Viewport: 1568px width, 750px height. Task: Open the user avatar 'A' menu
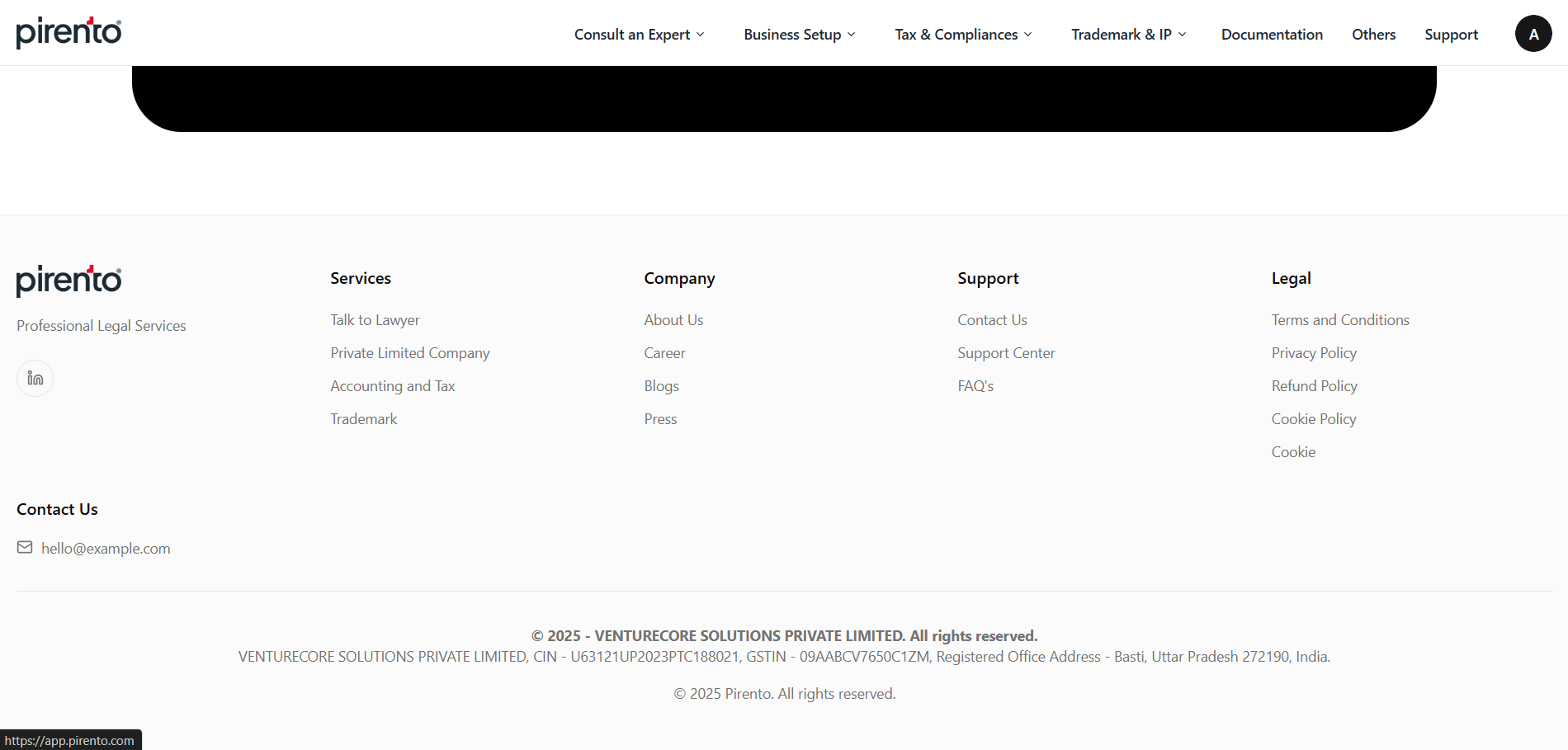[1533, 34]
